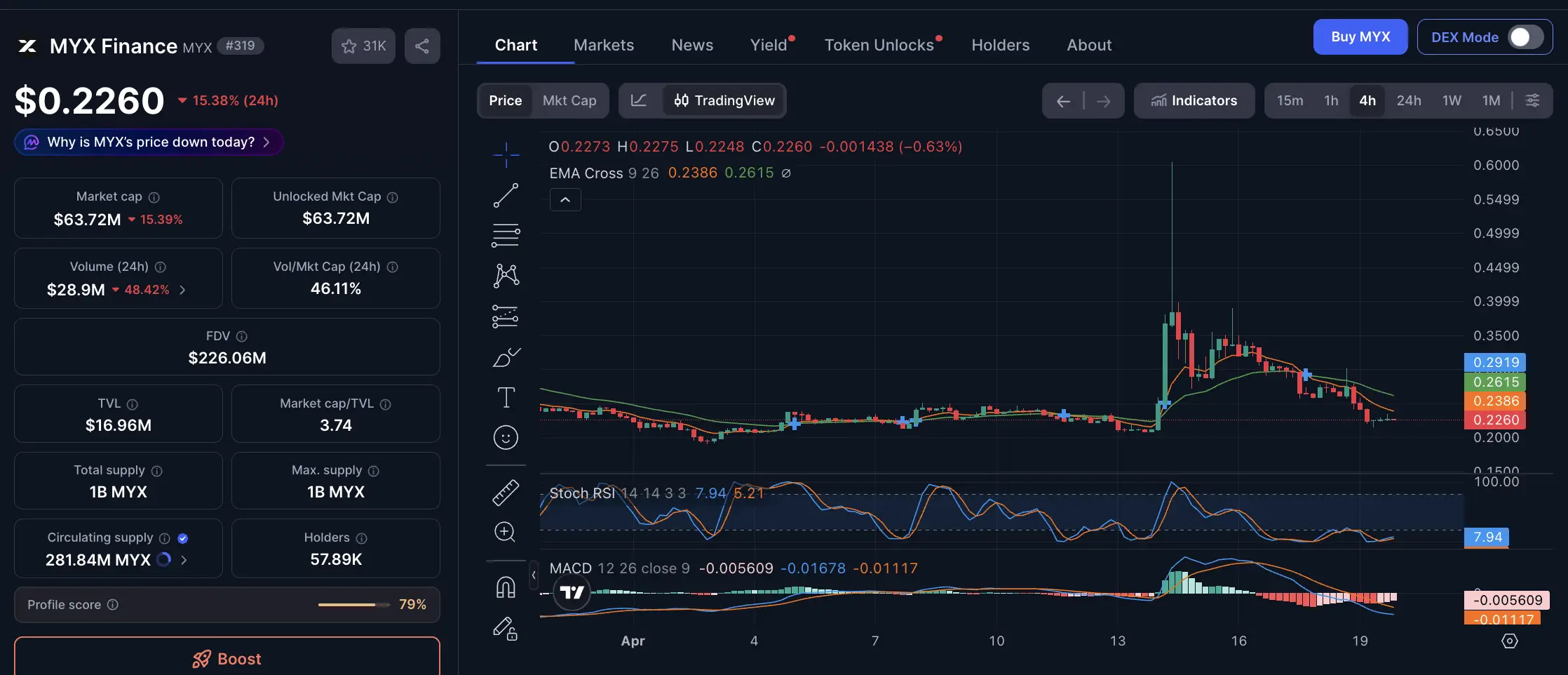This screenshot has width=1568, height=675.
Task: Click the share icon beside MYX Finance
Action: pos(422,45)
